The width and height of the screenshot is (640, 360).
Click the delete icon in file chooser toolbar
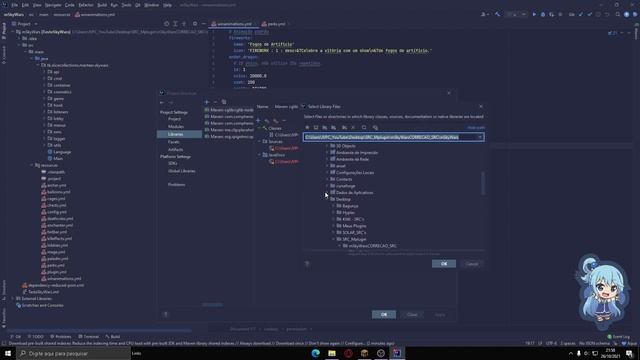(x=353, y=127)
